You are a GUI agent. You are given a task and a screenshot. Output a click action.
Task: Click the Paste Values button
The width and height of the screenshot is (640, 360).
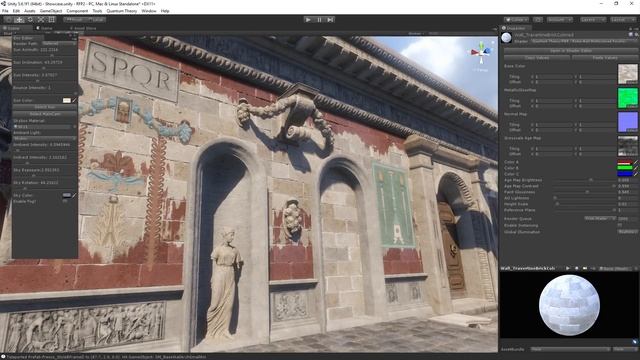pos(604,58)
